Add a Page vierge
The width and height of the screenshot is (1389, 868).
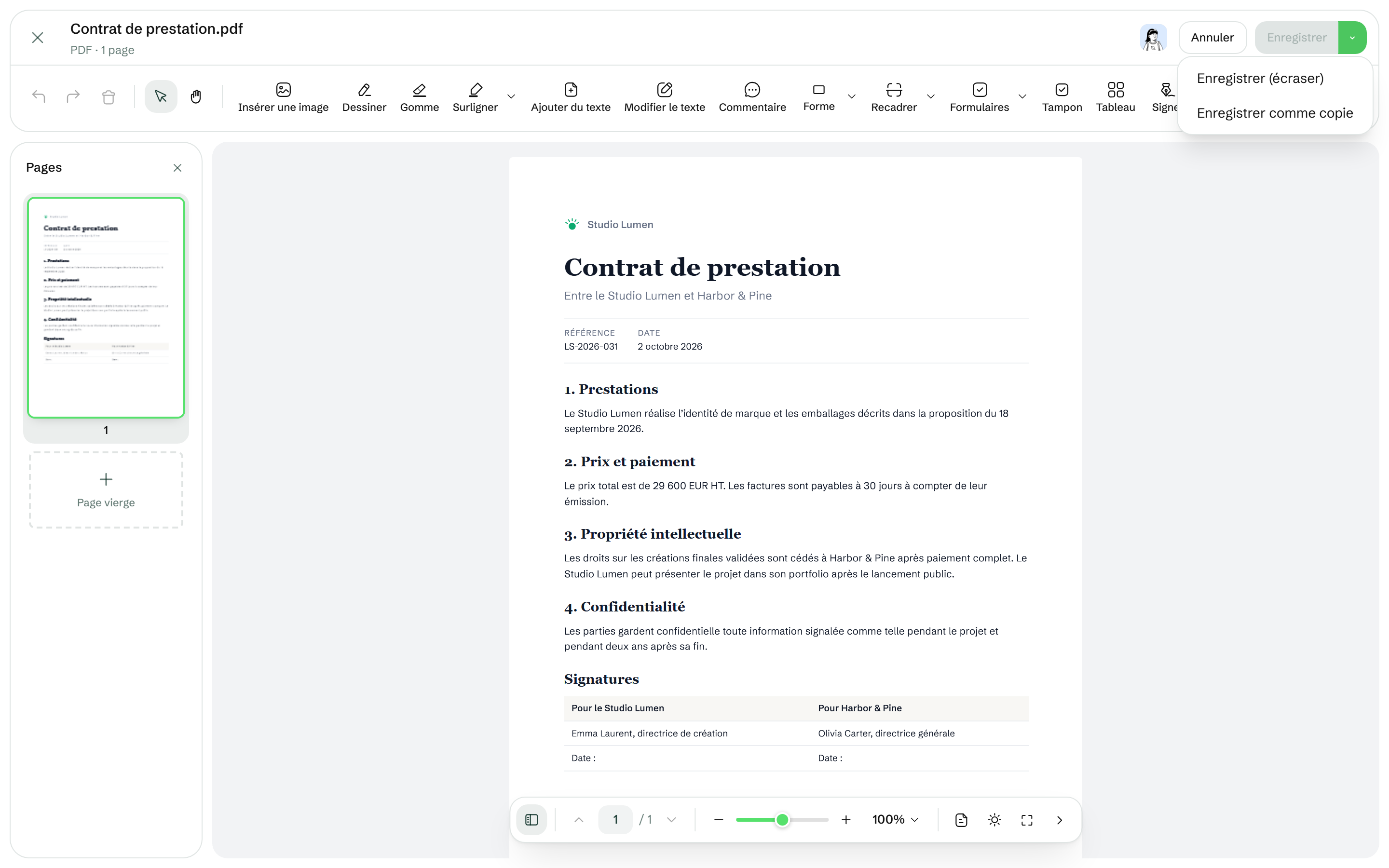[x=106, y=489]
